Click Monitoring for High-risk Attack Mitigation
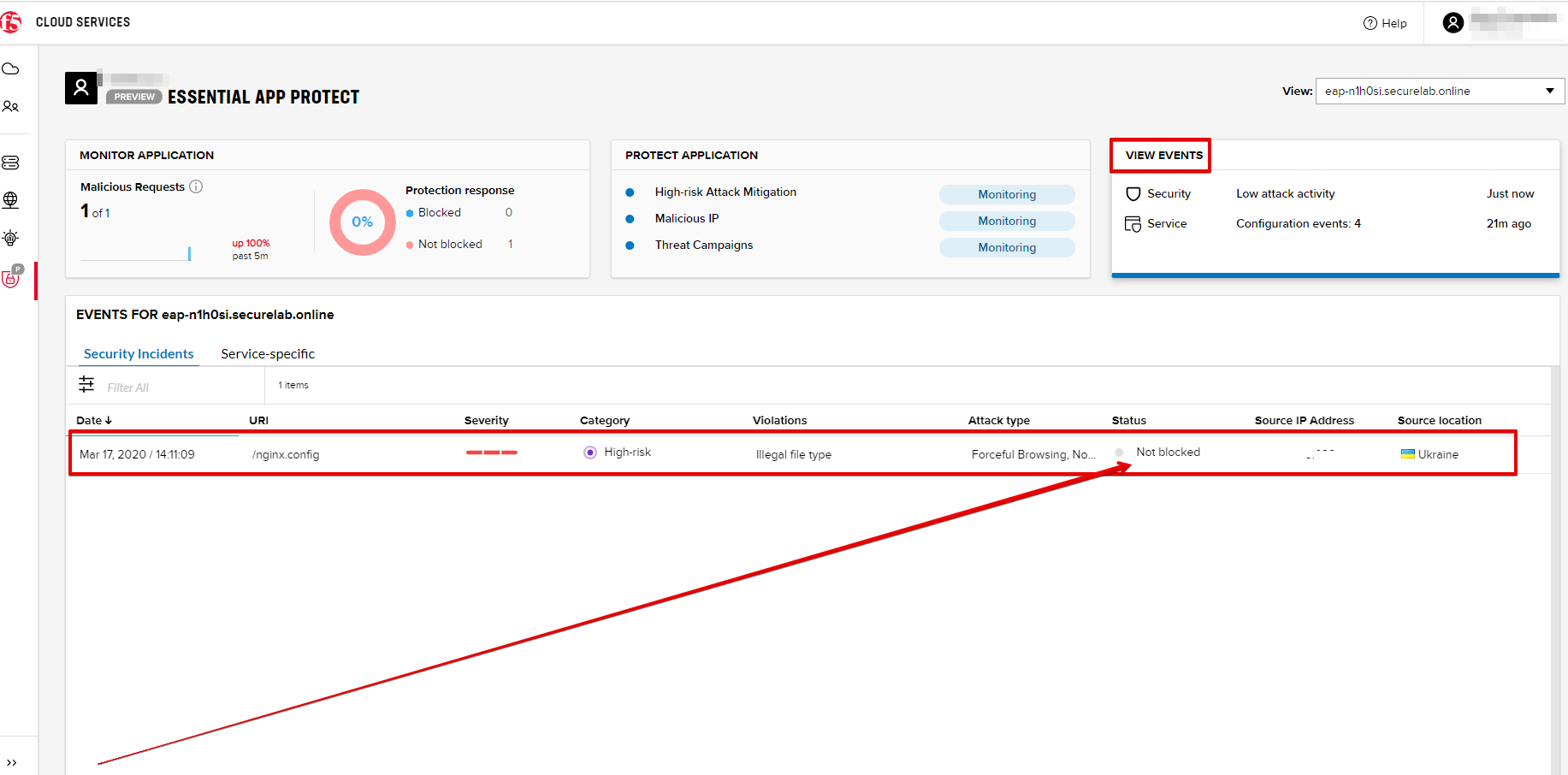The height and width of the screenshot is (775, 1568). tap(1007, 195)
